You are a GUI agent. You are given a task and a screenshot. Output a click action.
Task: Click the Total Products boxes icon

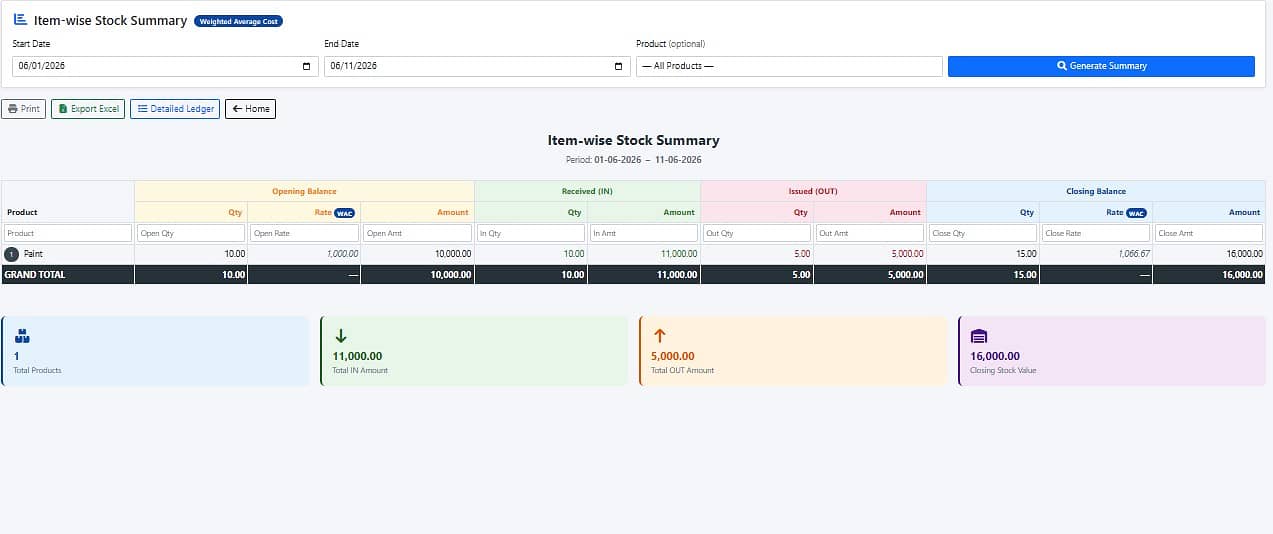coord(22,337)
